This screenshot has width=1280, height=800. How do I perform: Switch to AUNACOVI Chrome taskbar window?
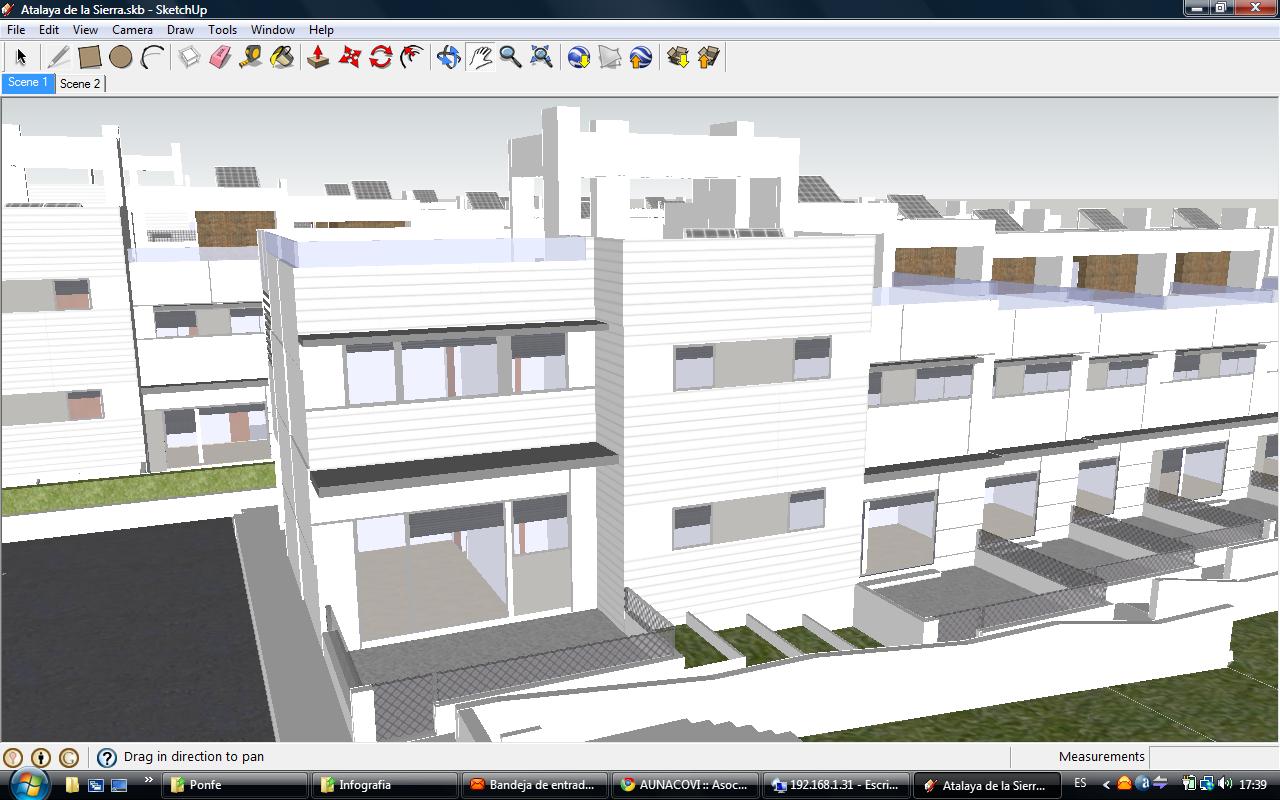tap(686, 785)
